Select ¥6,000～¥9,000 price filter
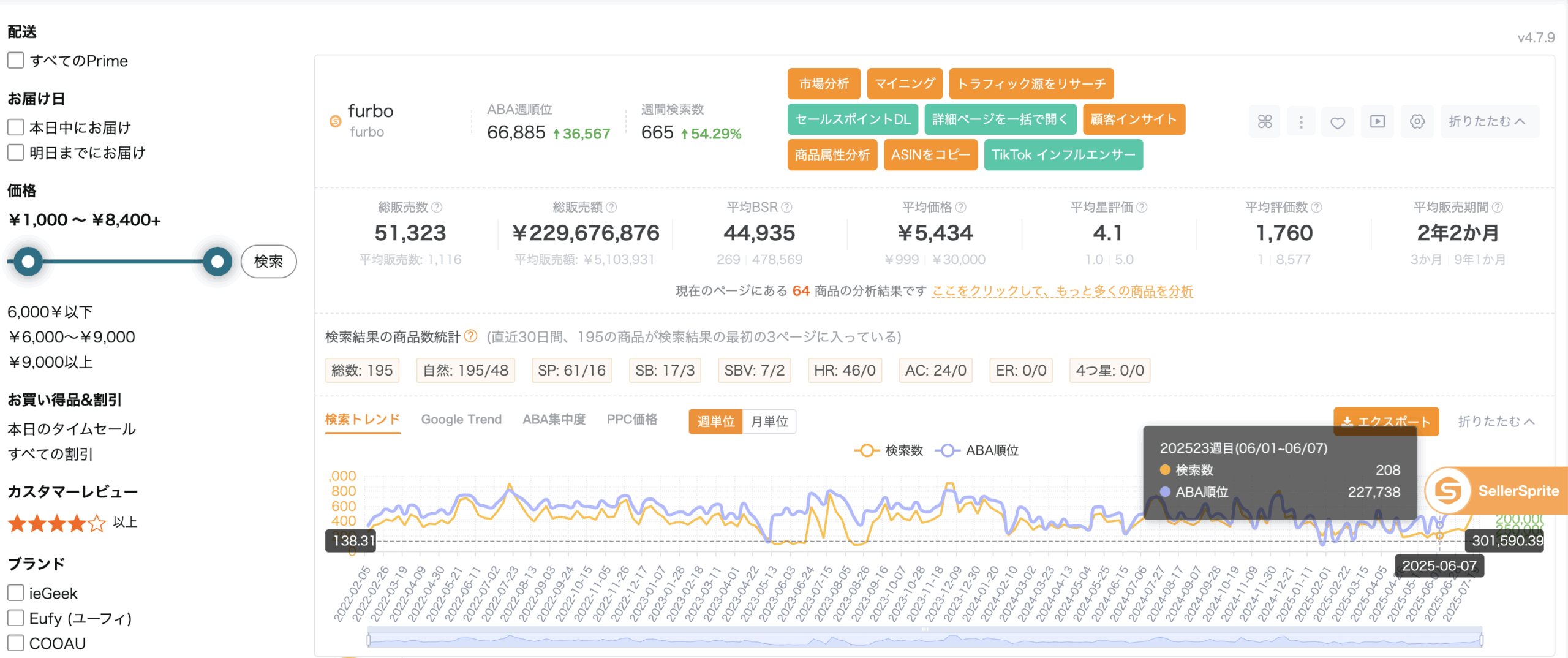 (x=72, y=337)
